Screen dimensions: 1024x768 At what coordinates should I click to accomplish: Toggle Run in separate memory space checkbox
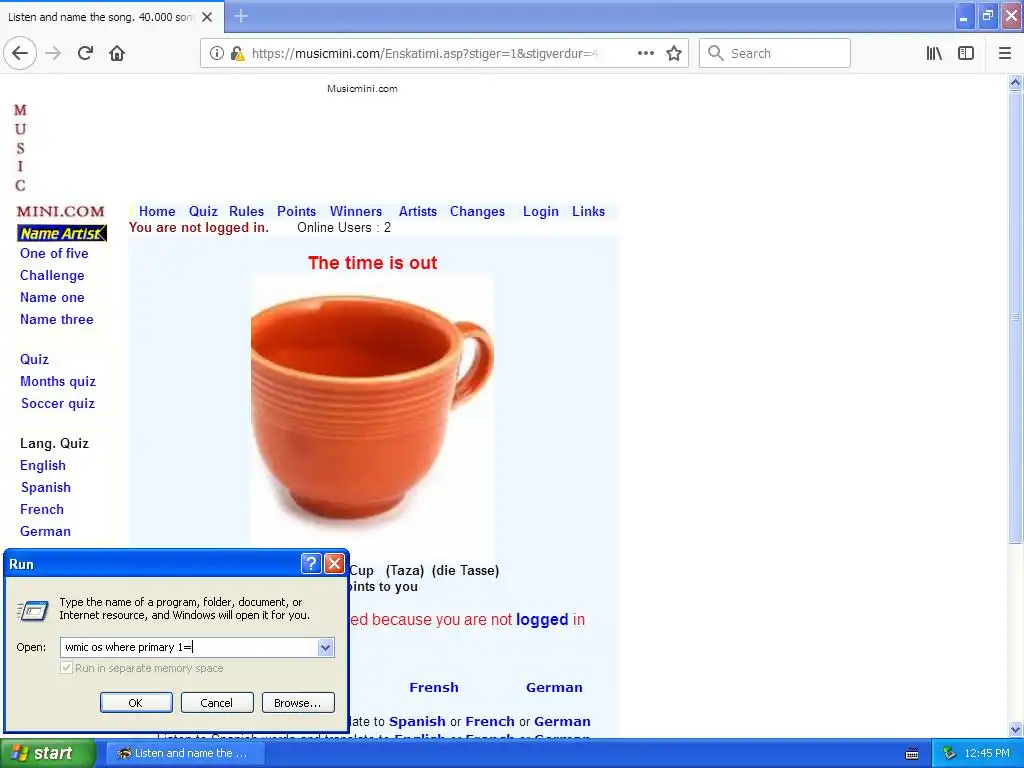pos(66,668)
